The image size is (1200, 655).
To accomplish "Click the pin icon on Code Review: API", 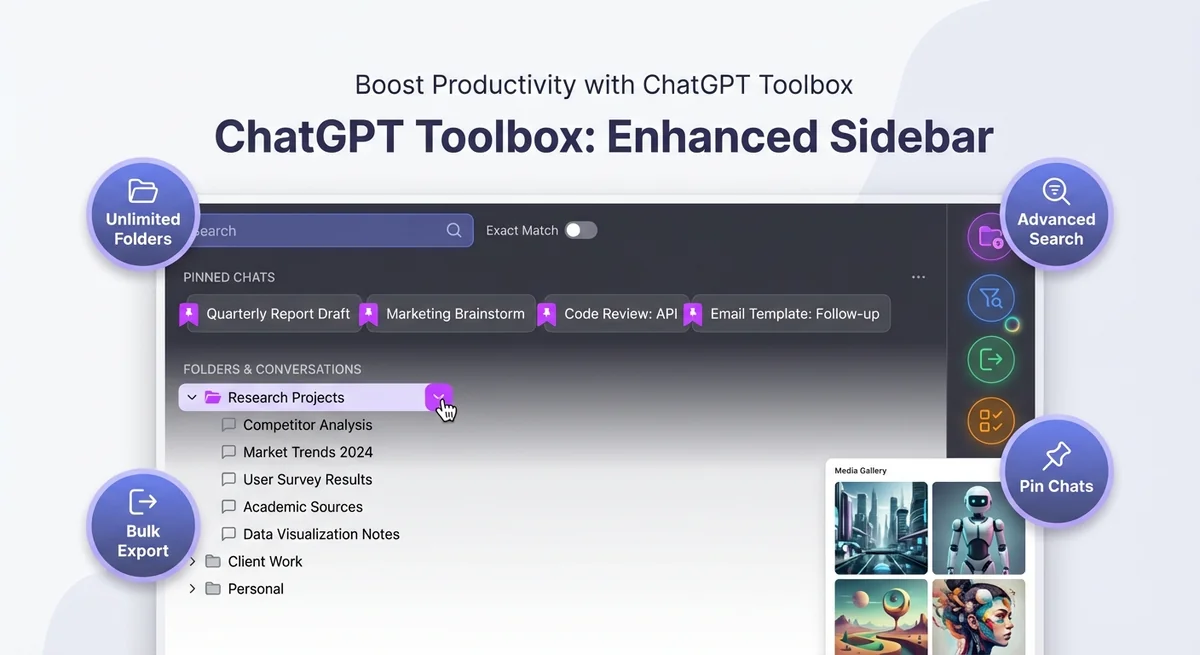I will (547, 313).
